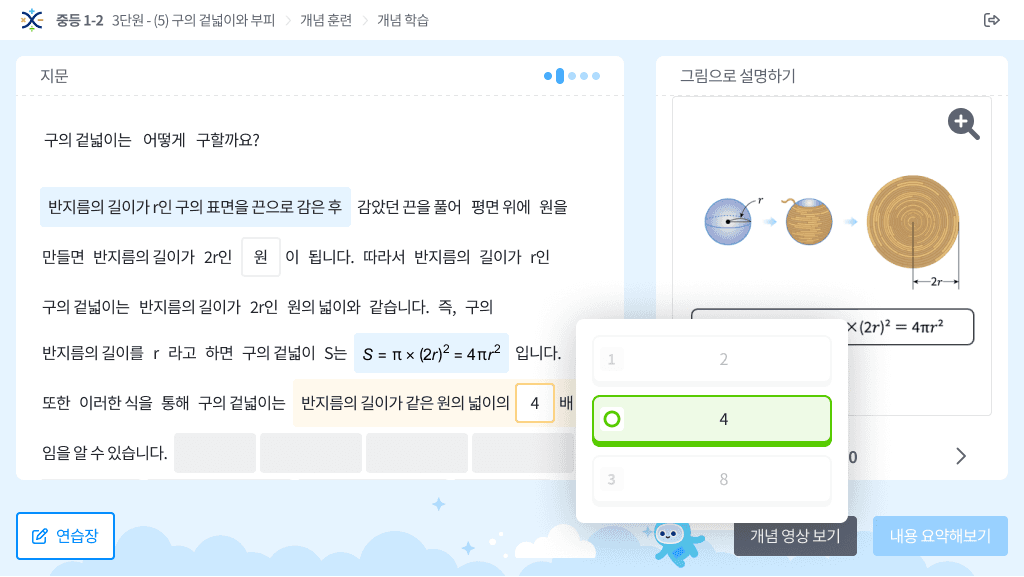Click the active page indicator in progress dots
The height and width of the screenshot is (577, 1024).
(x=560, y=76)
